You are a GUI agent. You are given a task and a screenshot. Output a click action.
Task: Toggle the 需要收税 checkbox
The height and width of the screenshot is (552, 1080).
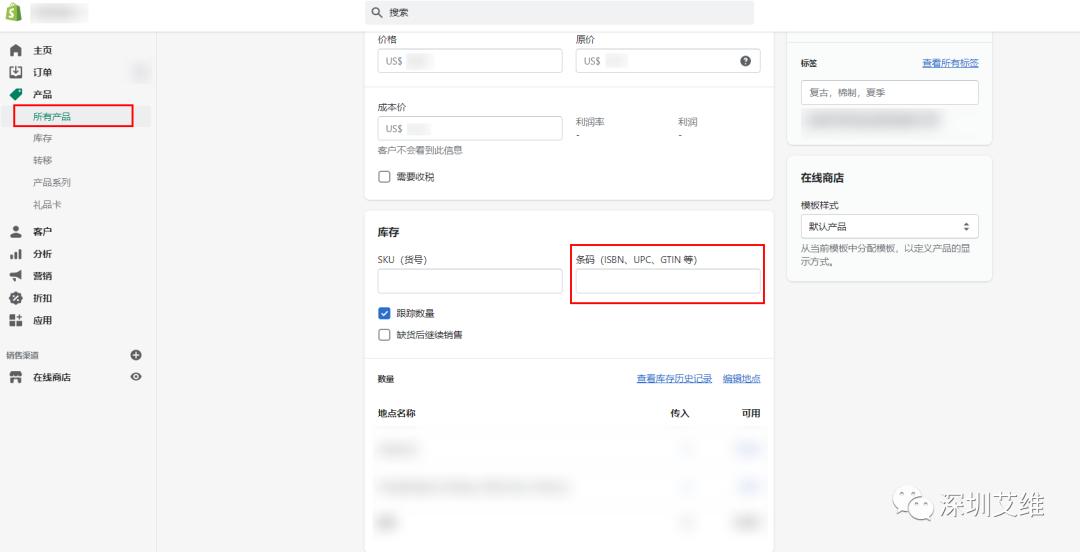[x=384, y=177]
